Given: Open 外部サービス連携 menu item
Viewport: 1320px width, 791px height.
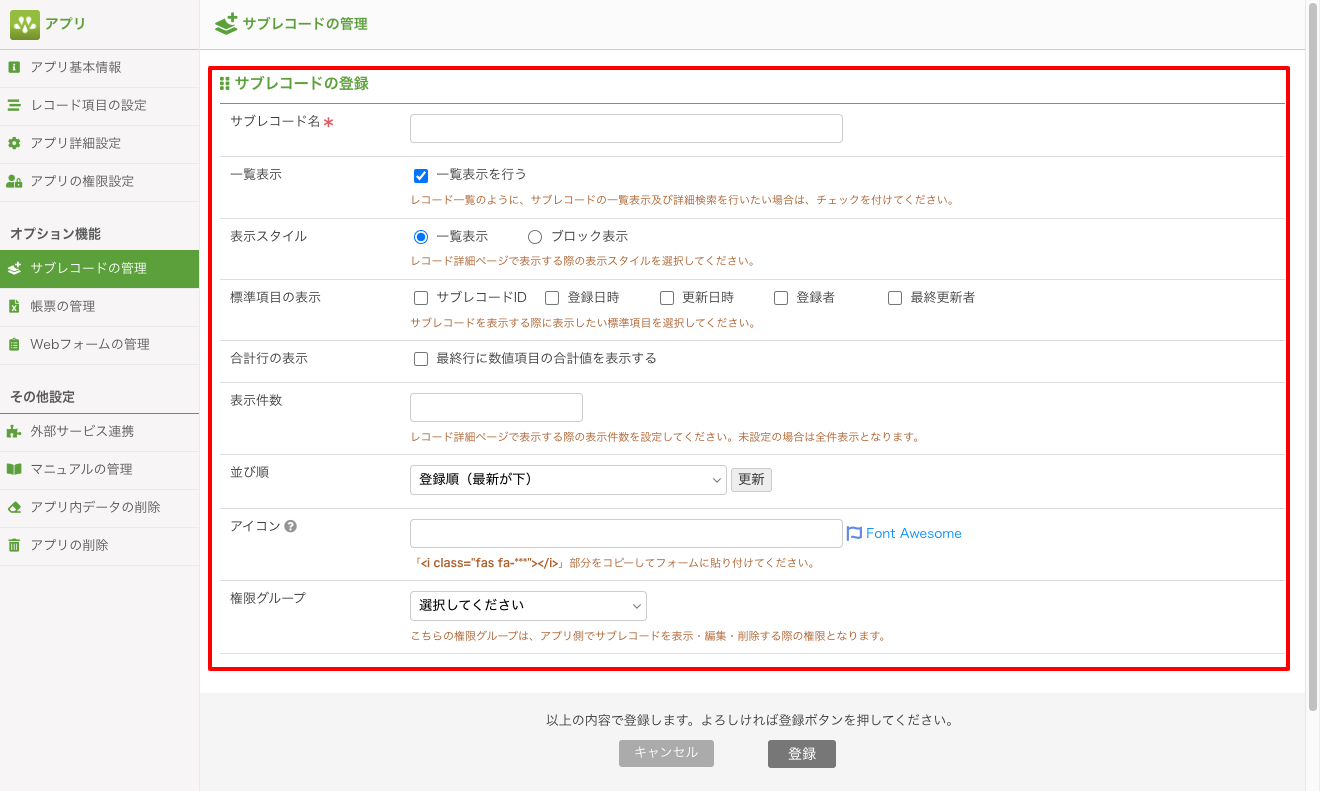Looking at the screenshot, I should click(99, 431).
